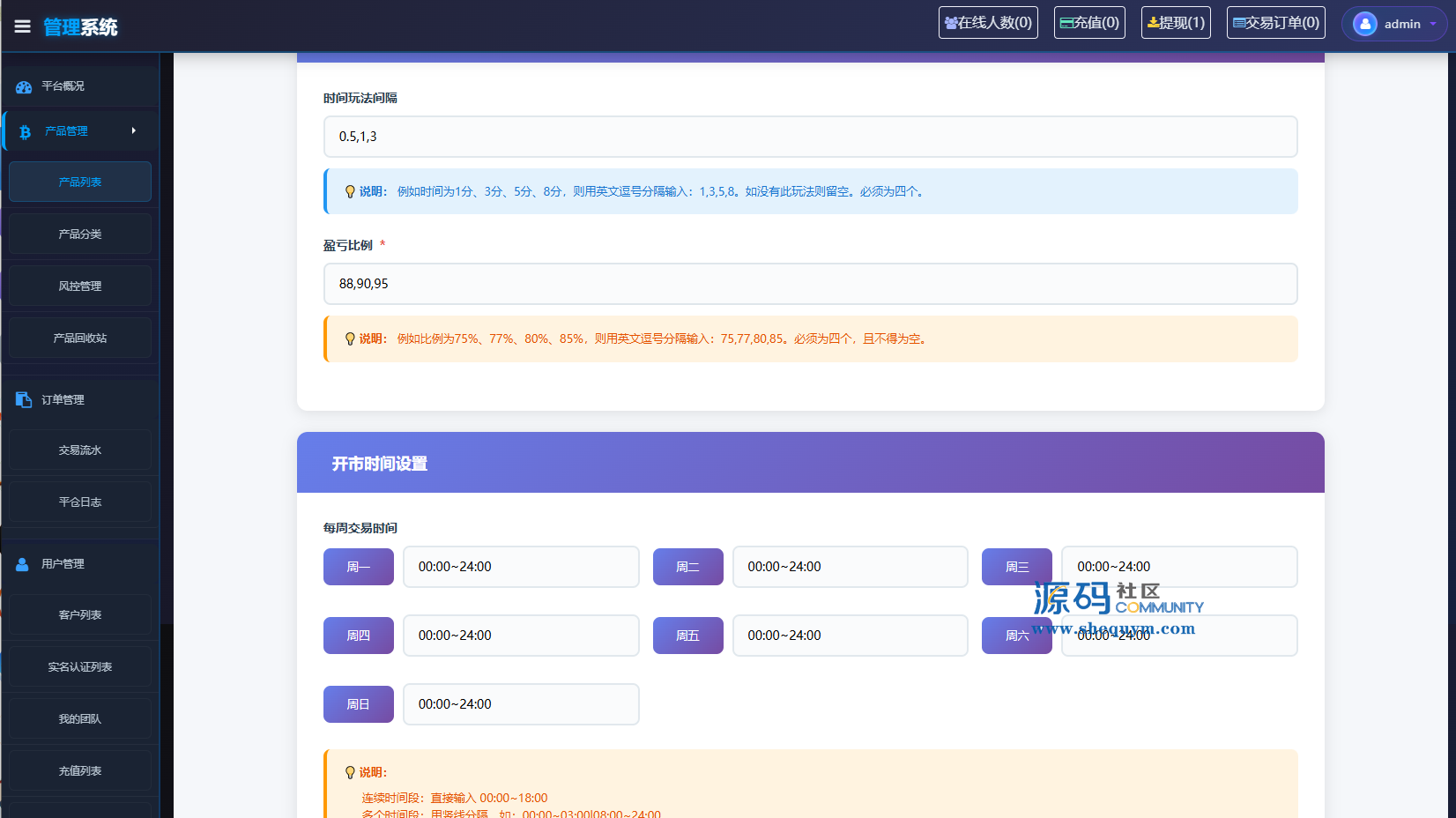Click the trade orders list icon

pyautogui.click(x=1239, y=23)
